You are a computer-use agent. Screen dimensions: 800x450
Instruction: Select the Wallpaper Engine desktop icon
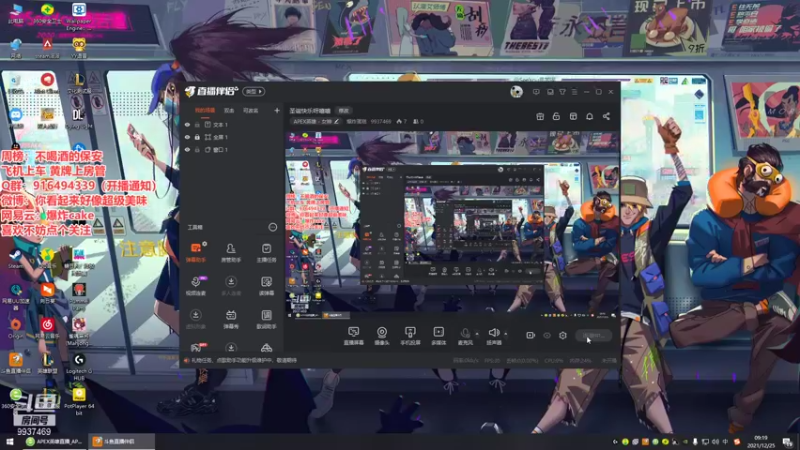[79, 16]
